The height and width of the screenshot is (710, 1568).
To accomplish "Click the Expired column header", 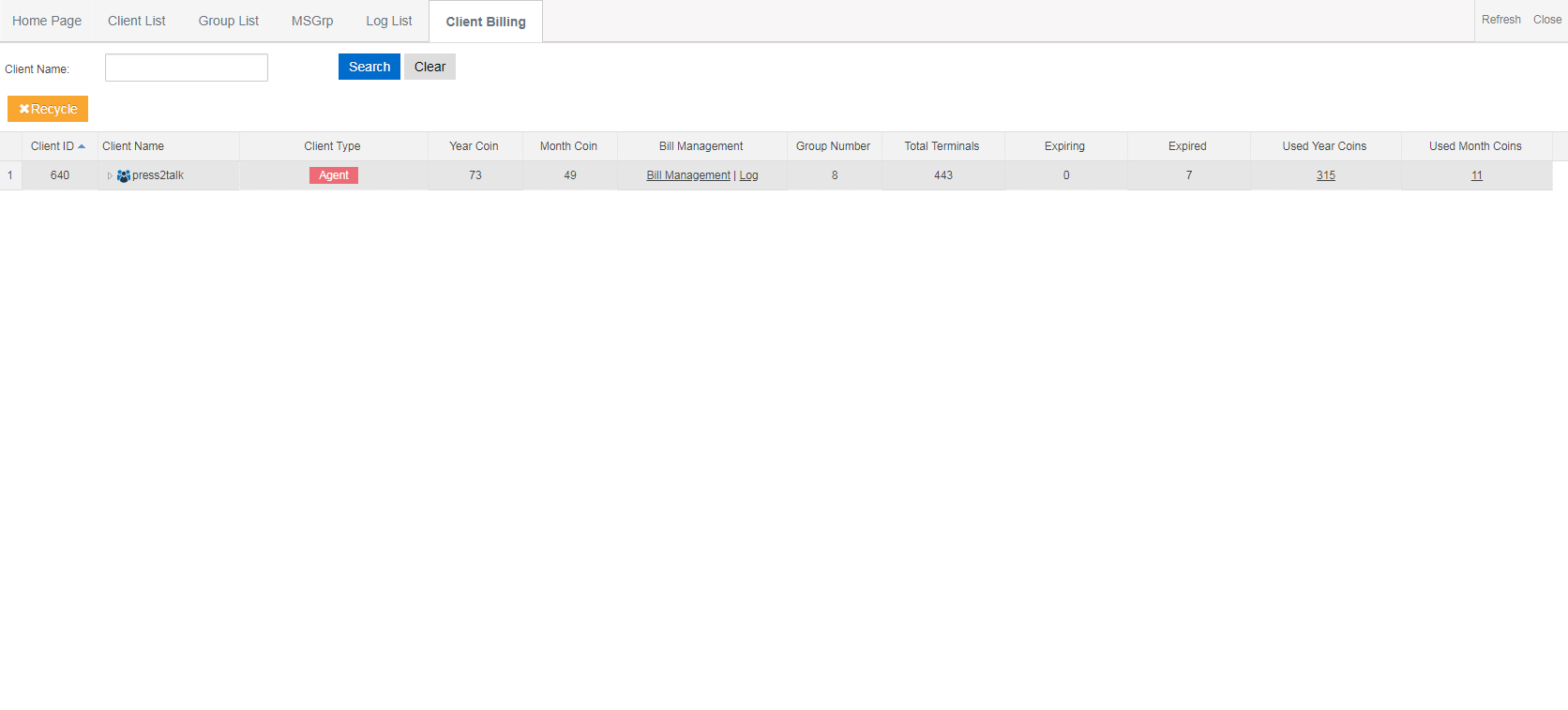I will pos(1188,146).
